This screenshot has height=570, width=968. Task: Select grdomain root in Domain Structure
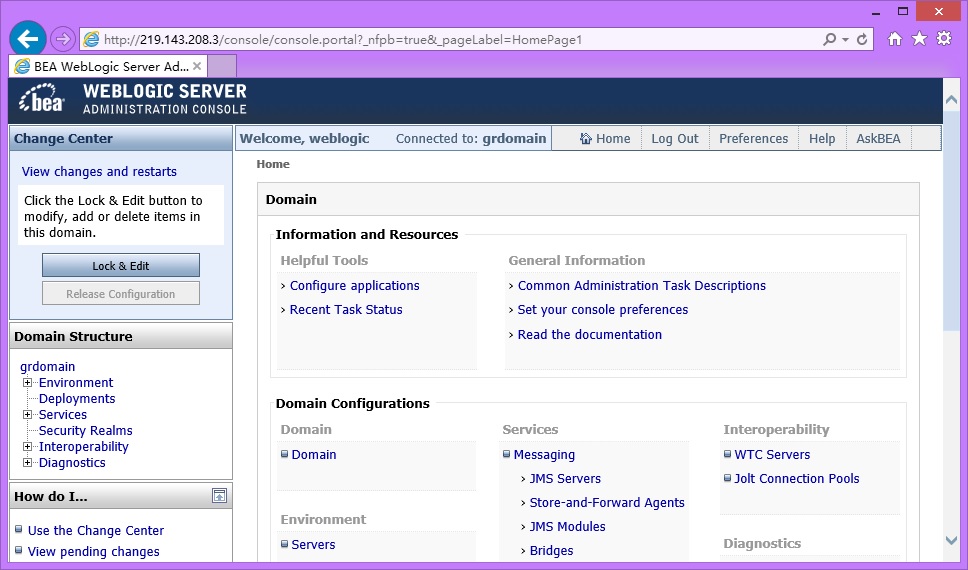click(x=48, y=367)
